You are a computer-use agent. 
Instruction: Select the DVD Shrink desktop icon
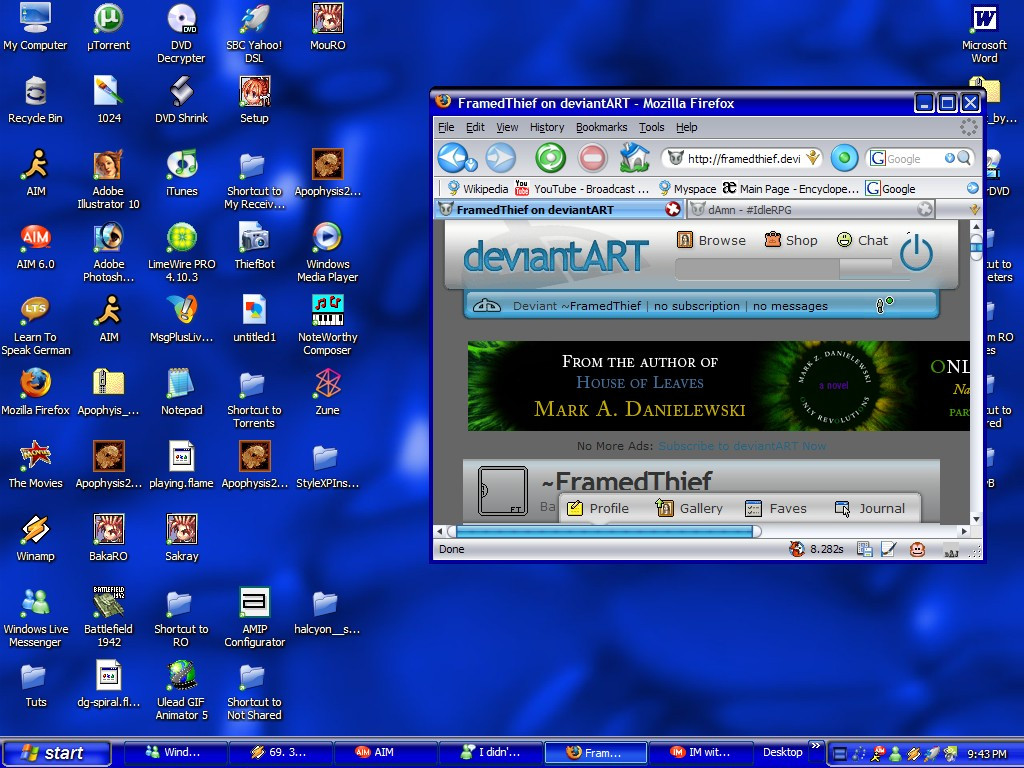coord(182,100)
